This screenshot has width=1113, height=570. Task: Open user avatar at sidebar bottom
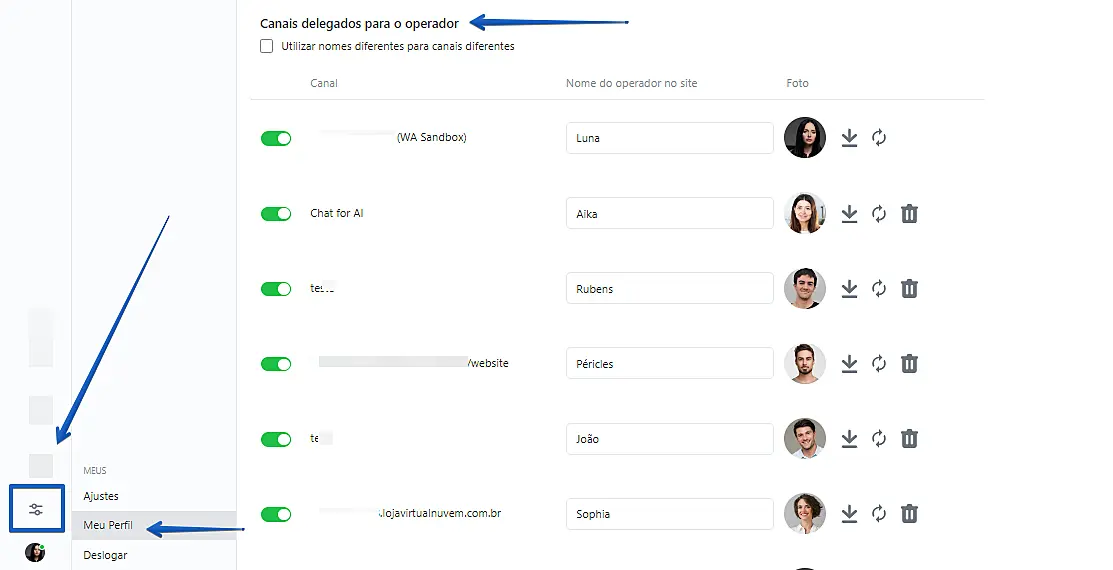35,552
